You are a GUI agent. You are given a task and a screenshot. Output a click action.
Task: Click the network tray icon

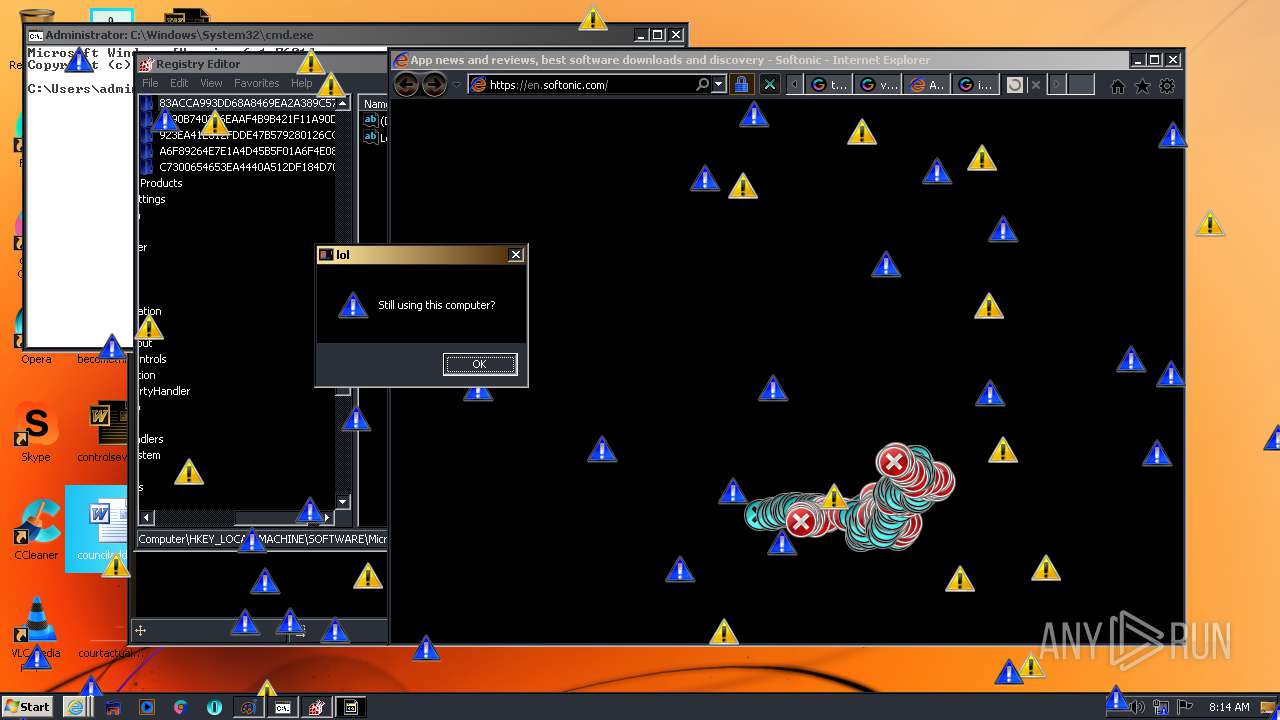pos(1162,707)
